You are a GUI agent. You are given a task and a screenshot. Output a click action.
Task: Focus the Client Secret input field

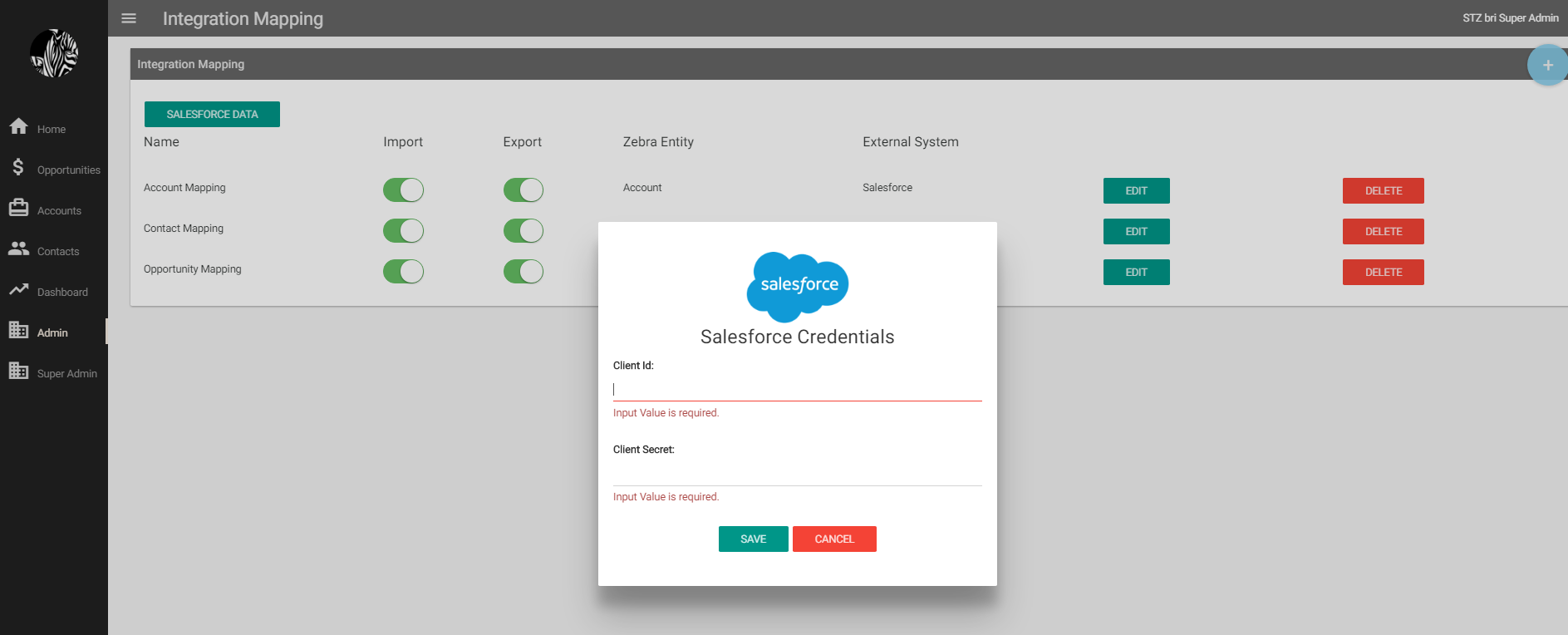797,474
